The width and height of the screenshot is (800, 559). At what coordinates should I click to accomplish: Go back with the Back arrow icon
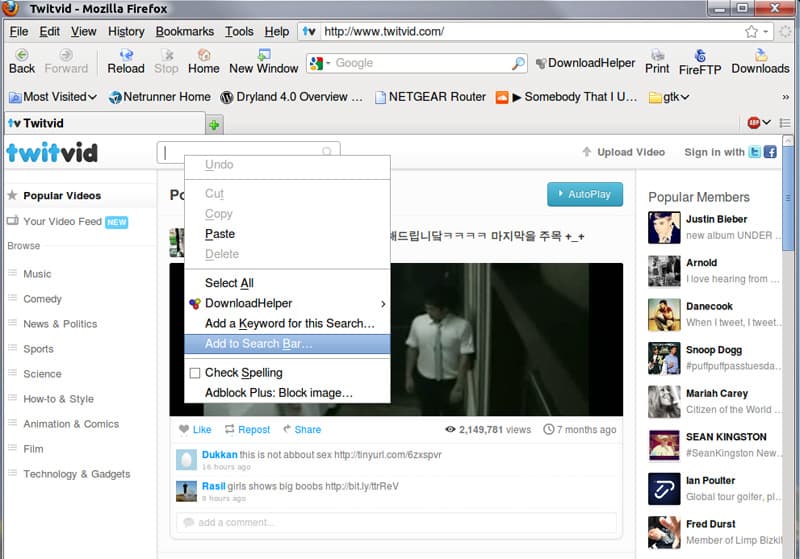21,55
